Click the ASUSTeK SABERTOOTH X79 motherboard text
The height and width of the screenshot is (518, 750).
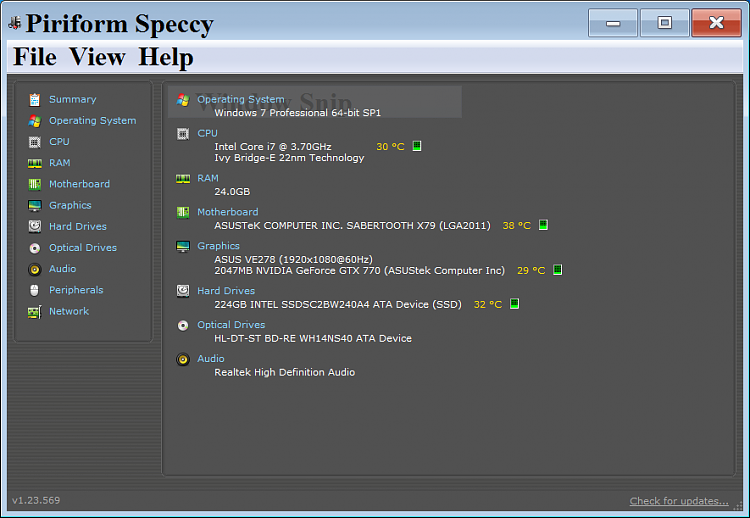353,226
